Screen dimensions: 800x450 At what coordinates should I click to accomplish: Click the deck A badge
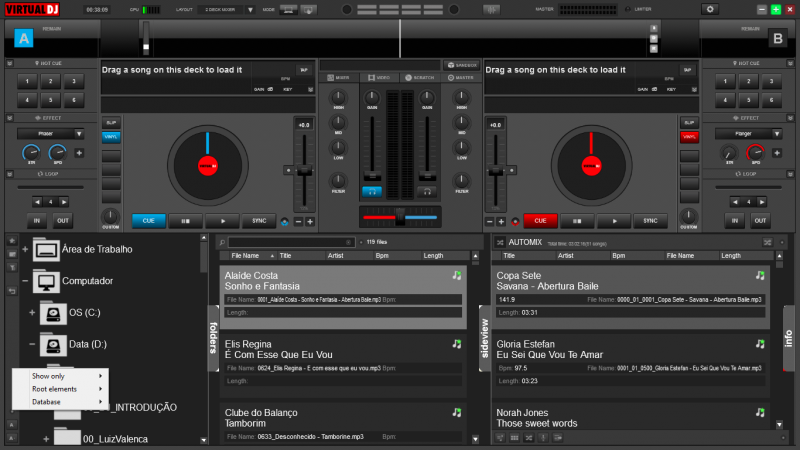tap(23, 38)
